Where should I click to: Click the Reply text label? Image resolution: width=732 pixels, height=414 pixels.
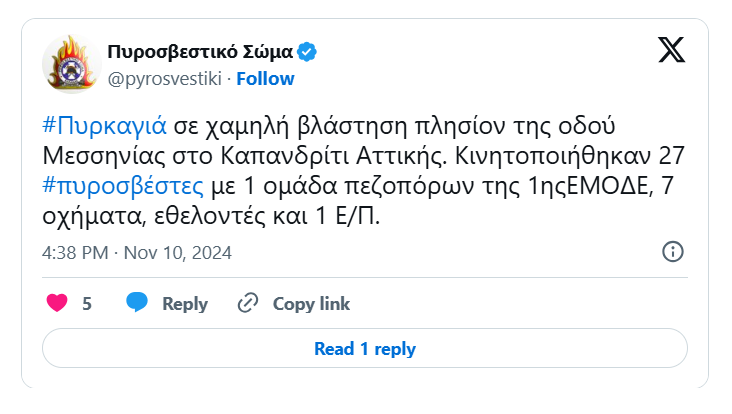tap(184, 304)
